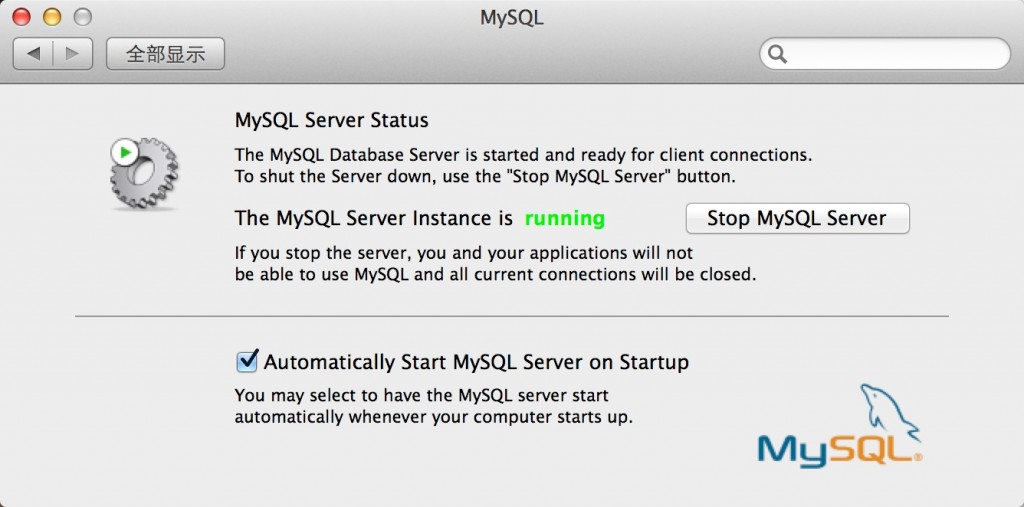Select the MySQL Server Status heading
The height and width of the screenshot is (507, 1024).
pyautogui.click(x=331, y=121)
